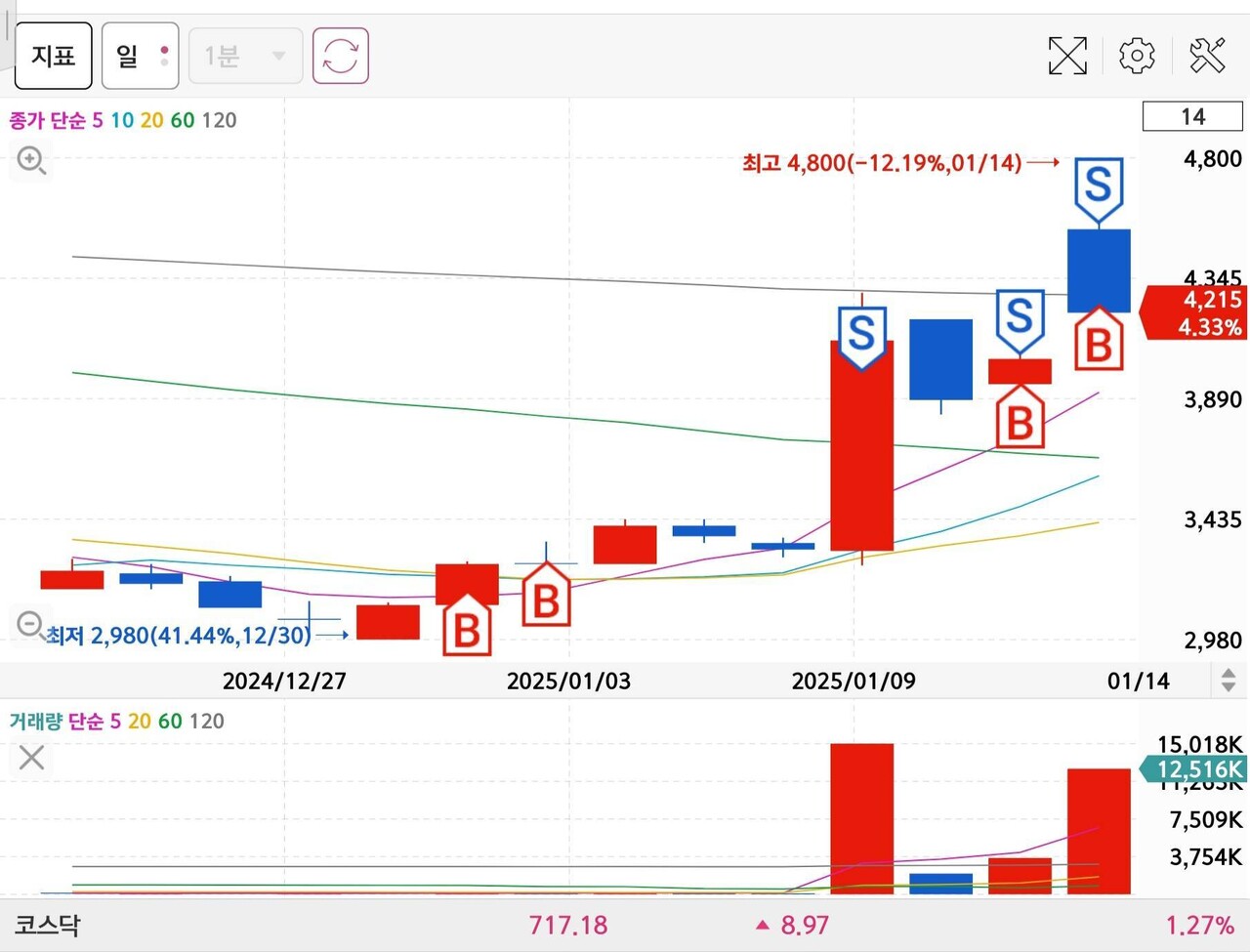Click the tallest red volume bar
Screen dimensions: 1250x952
(x=861, y=818)
